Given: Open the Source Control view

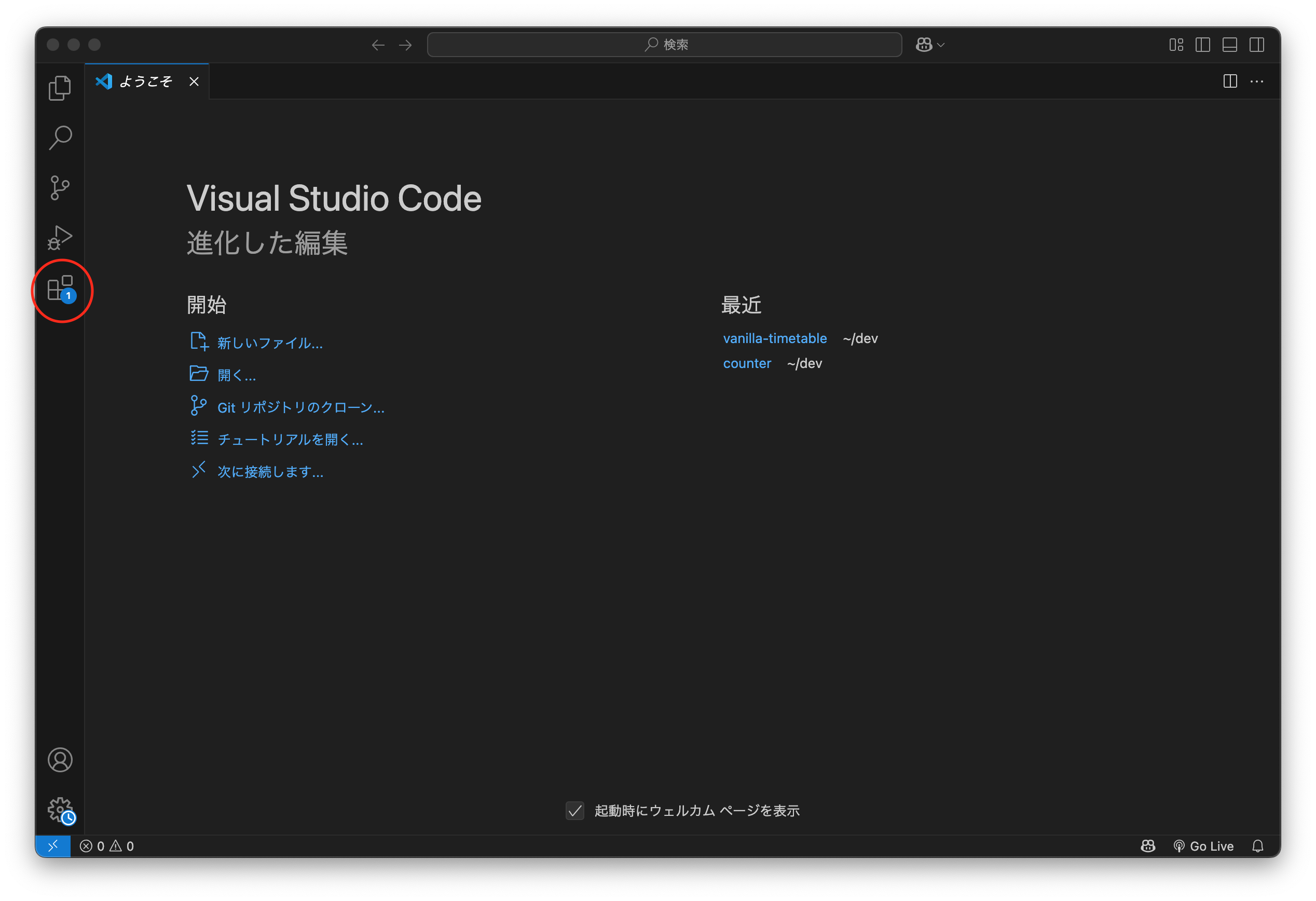Looking at the screenshot, I should (x=60, y=187).
